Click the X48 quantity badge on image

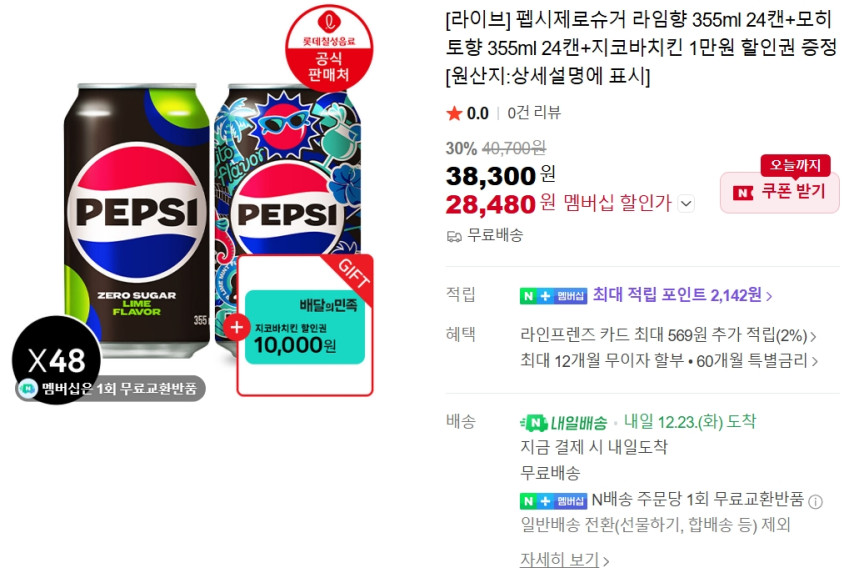[56, 360]
